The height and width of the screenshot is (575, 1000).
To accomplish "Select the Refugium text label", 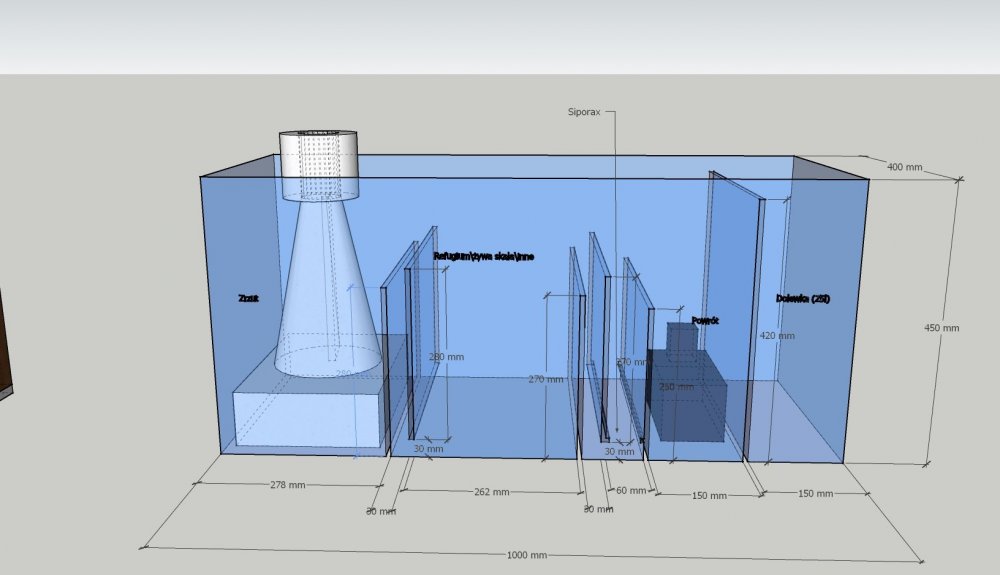I will 483,257.
